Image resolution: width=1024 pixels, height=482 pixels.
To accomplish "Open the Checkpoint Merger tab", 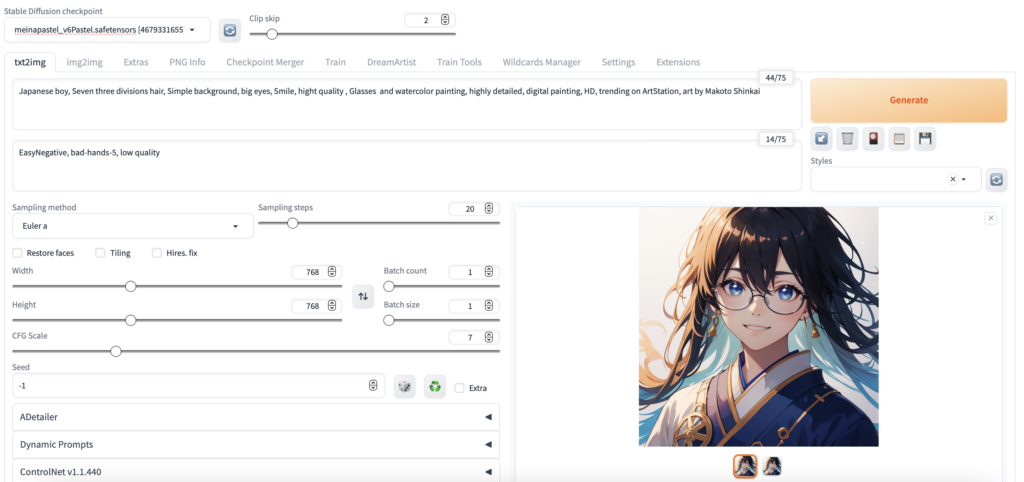I will (x=265, y=62).
